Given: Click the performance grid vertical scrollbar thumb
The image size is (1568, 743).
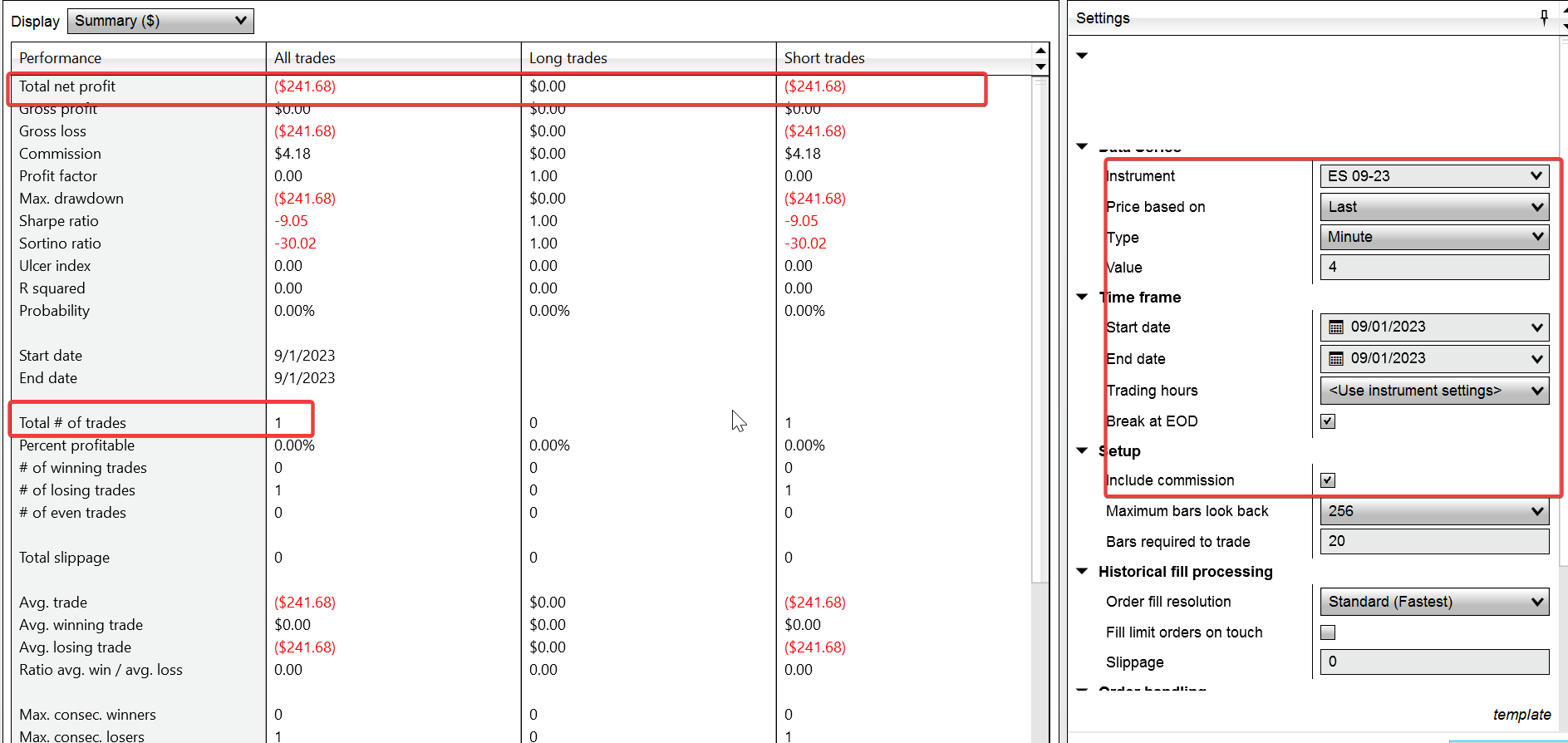Looking at the screenshot, I should click(1040, 330).
